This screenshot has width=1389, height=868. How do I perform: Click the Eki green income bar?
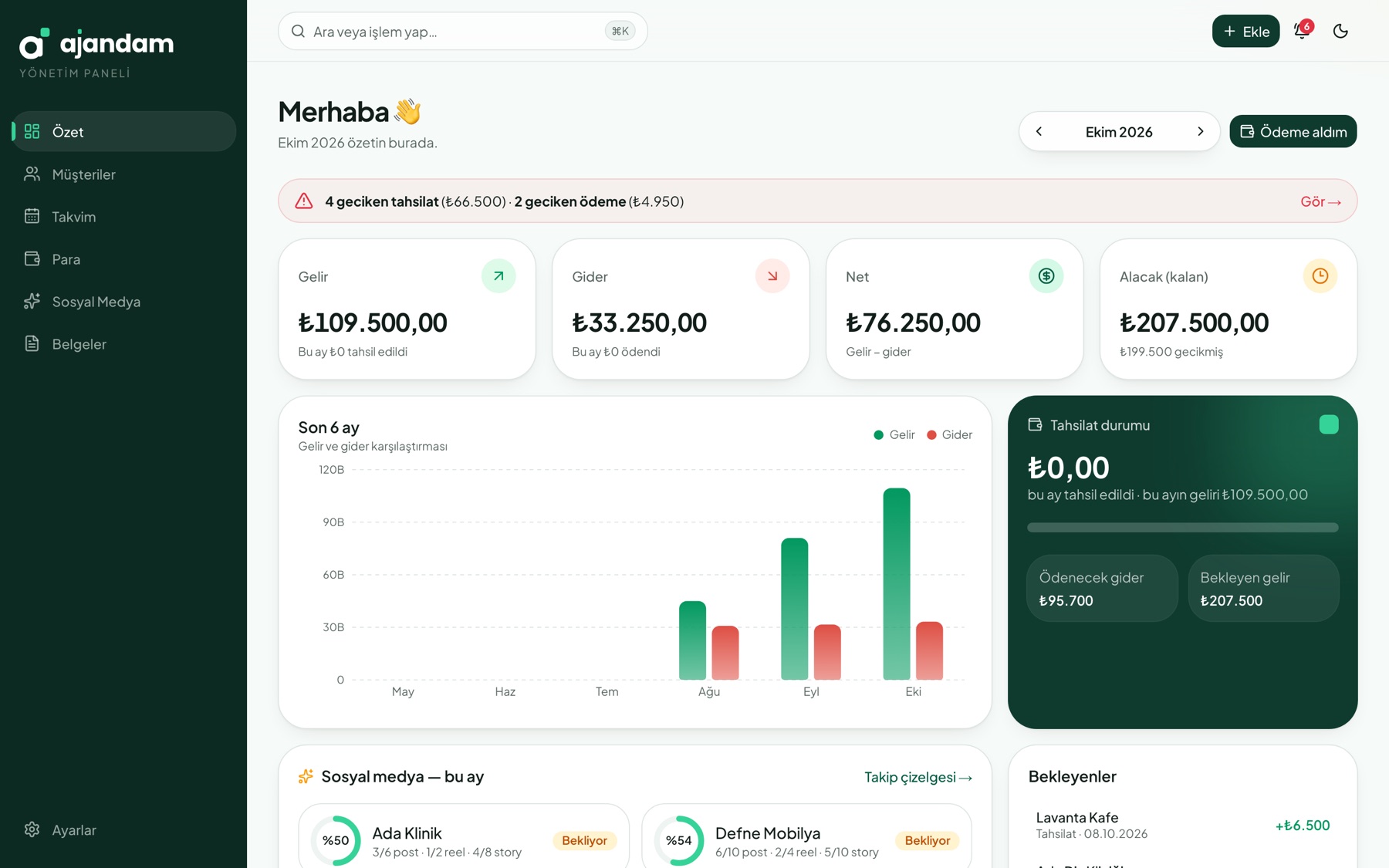coord(897,584)
